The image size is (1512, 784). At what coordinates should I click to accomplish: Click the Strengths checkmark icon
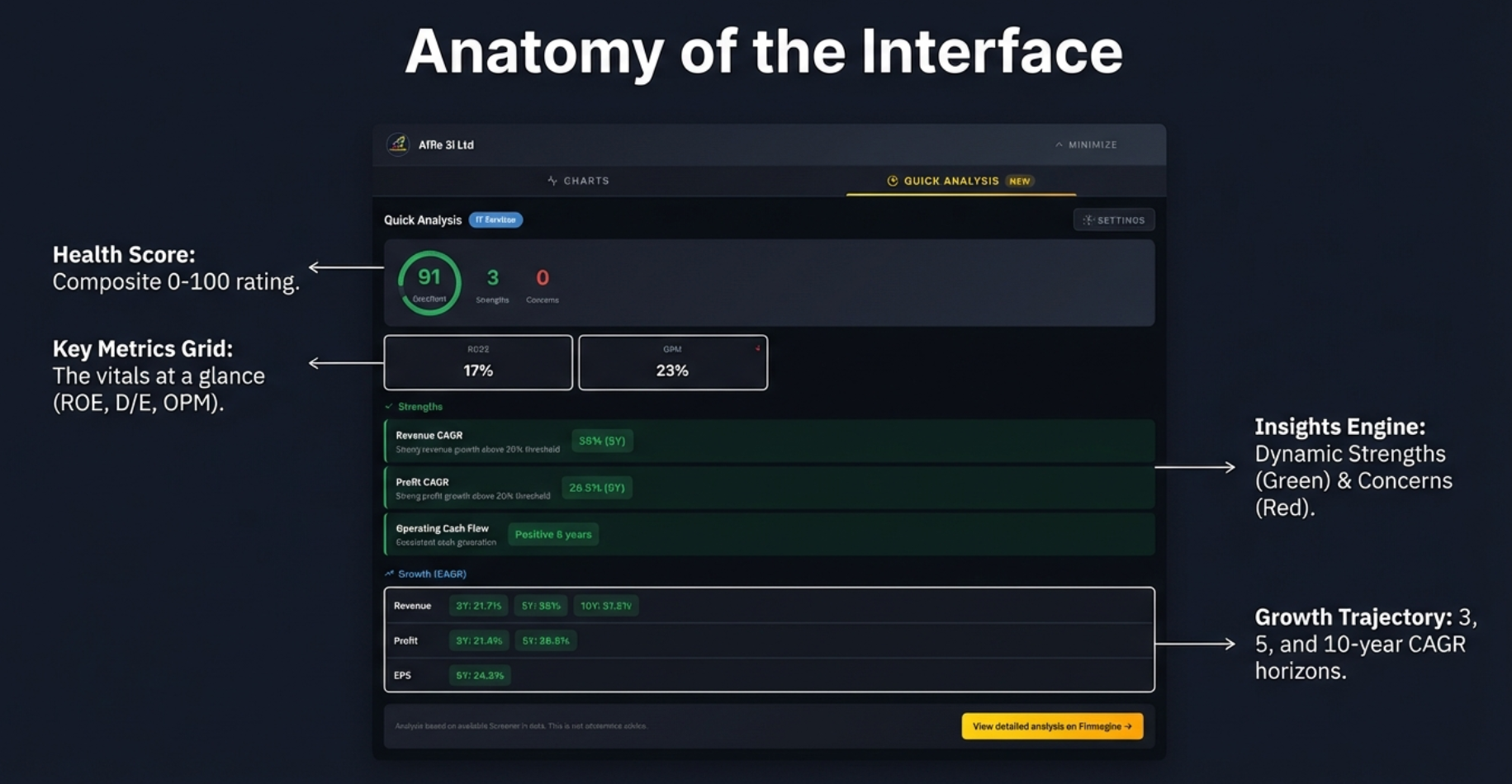(x=389, y=407)
